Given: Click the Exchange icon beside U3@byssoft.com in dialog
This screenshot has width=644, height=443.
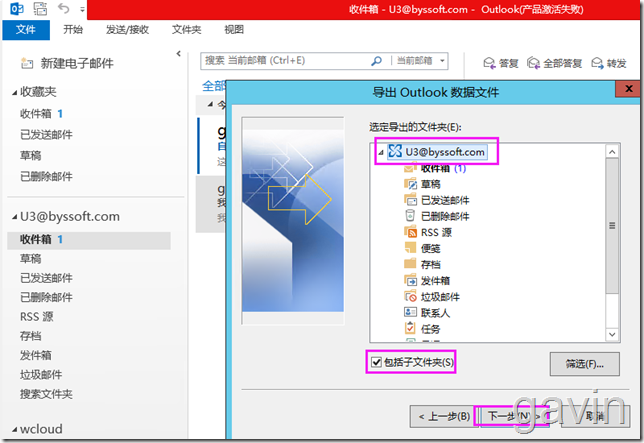Looking at the screenshot, I should click(x=395, y=151).
